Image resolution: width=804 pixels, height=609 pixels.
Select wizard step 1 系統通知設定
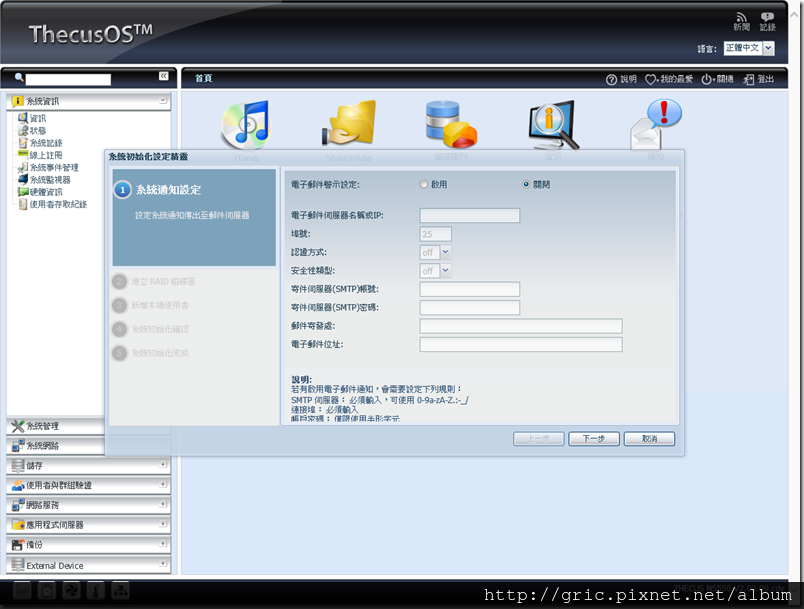(x=194, y=217)
